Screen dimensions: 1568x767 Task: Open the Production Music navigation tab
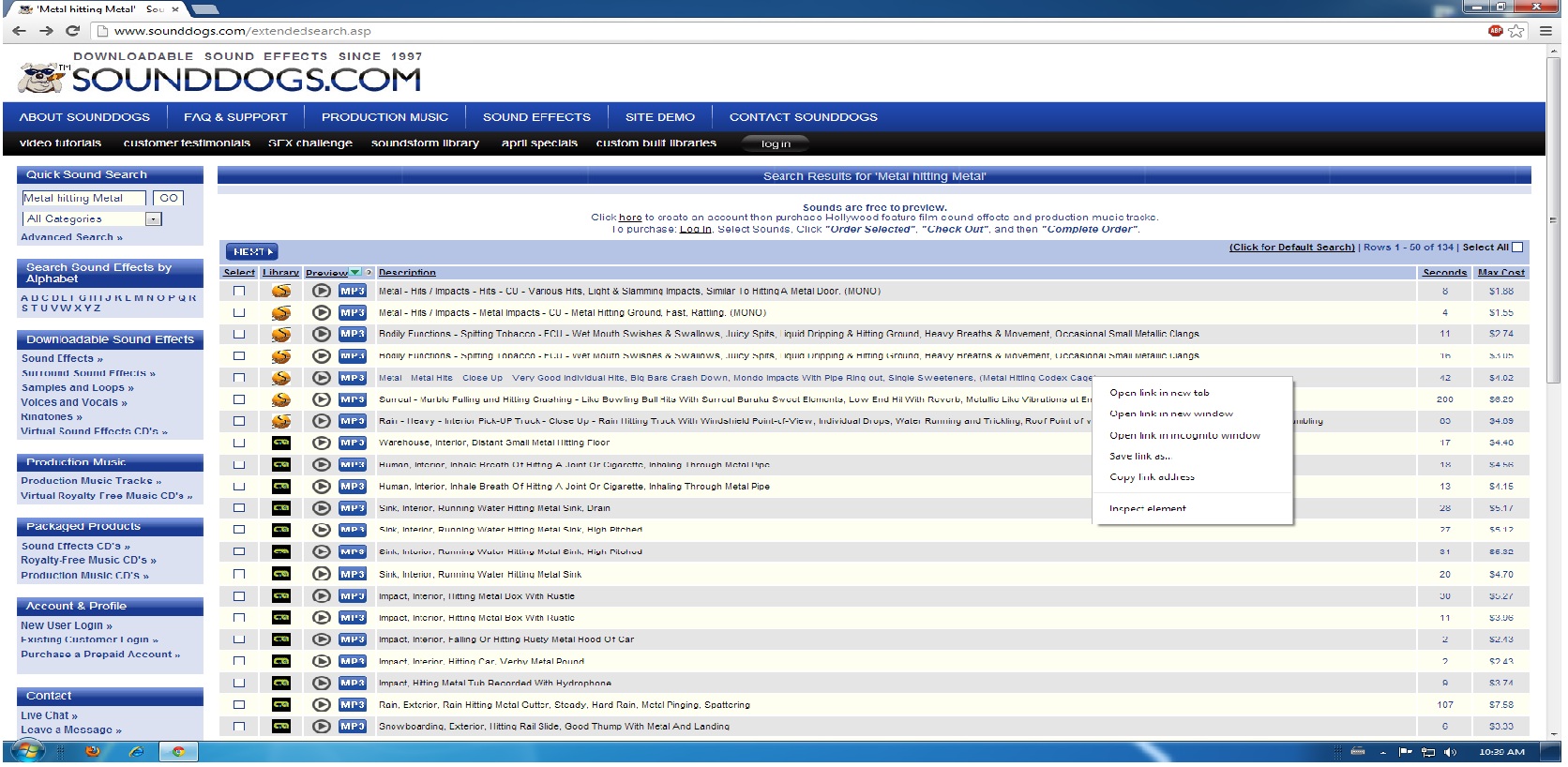[x=384, y=117]
